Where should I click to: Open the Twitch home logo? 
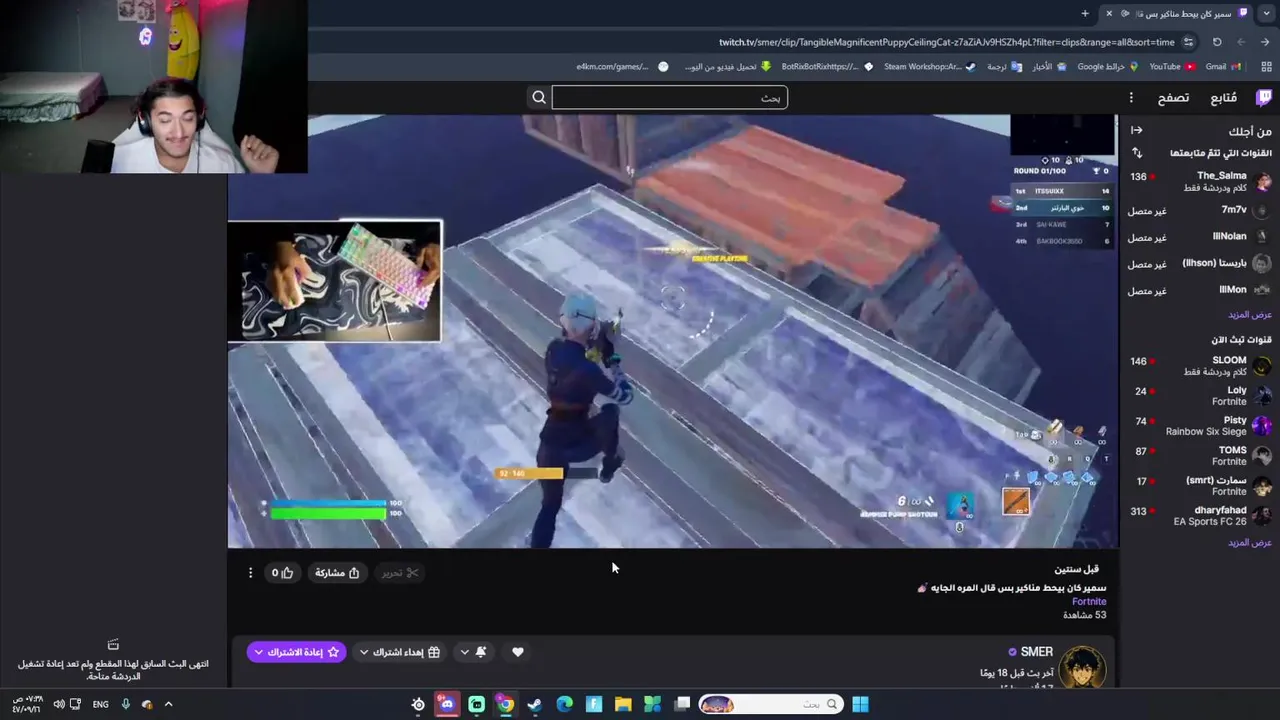1264,97
